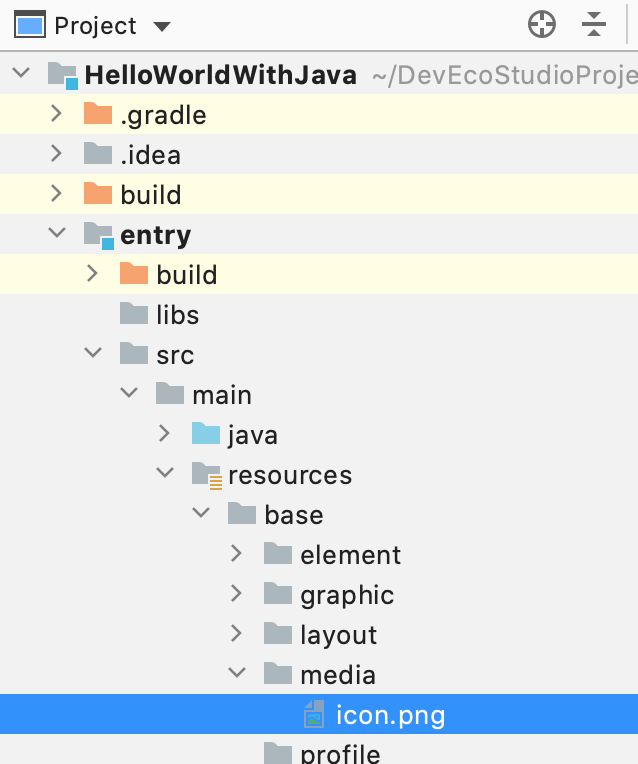Collapse the media folder chevron

click(x=237, y=672)
